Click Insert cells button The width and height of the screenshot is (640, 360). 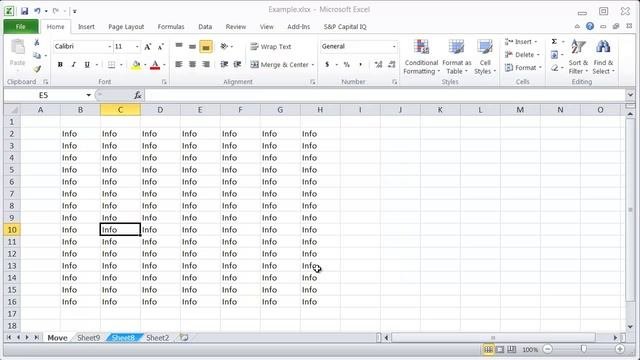tap(521, 42)
